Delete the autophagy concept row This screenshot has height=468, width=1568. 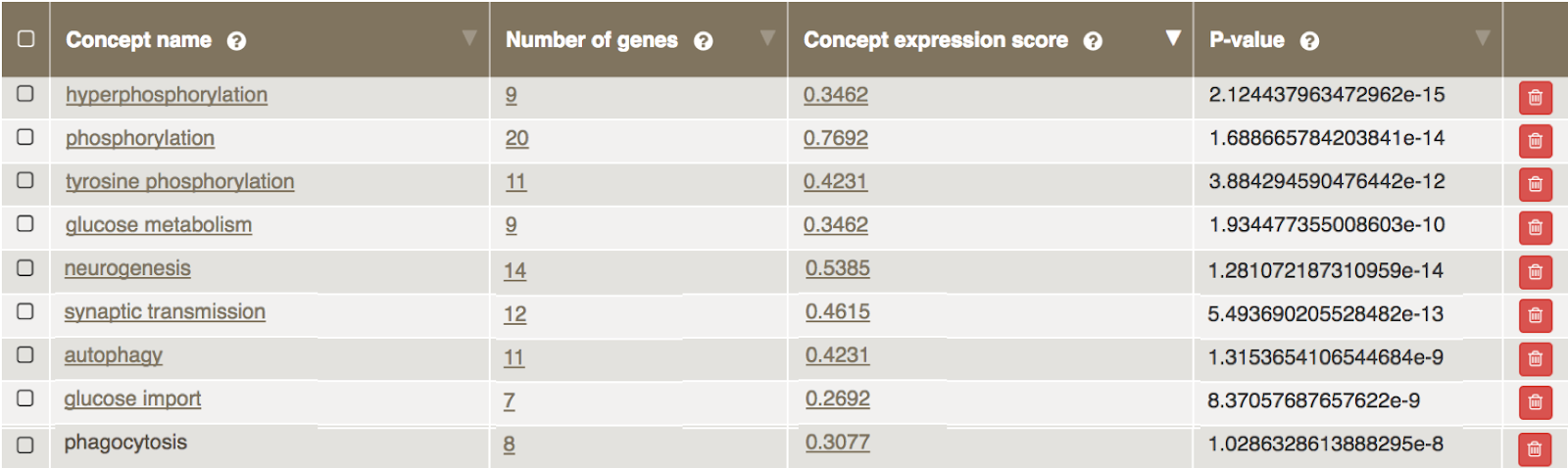coord(1535,359)
